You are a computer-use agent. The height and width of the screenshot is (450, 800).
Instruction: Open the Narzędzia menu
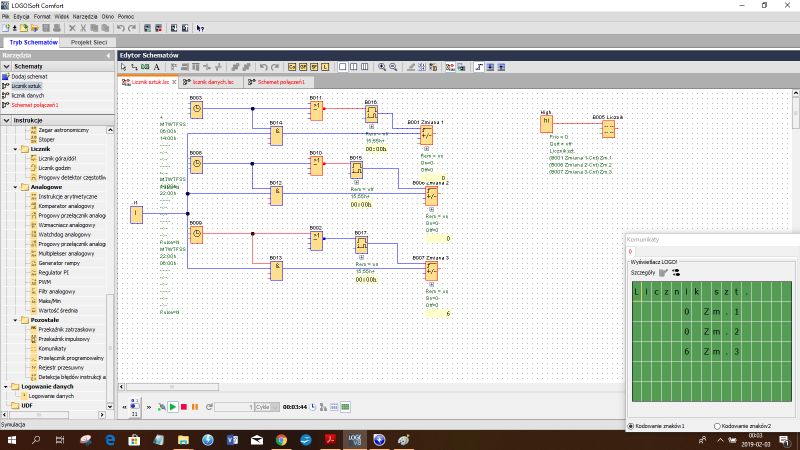tap(85, 16)
